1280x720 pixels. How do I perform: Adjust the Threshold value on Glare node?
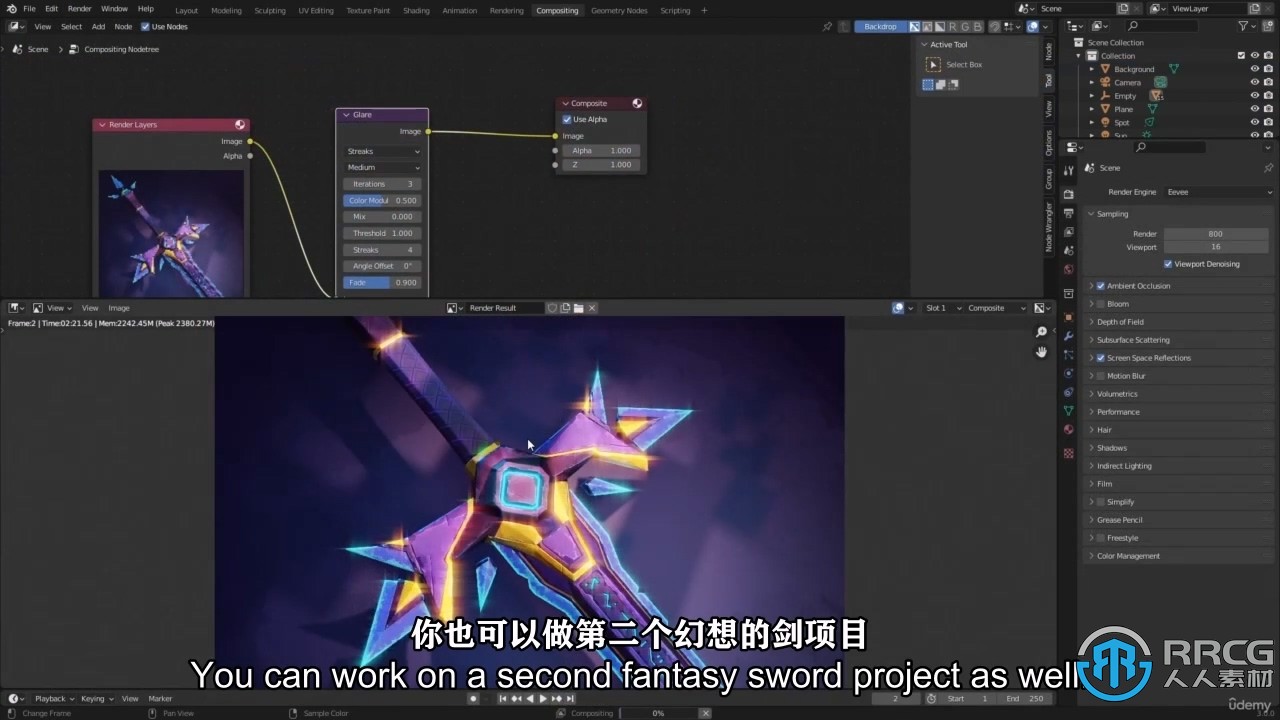(x=383, y=233)
